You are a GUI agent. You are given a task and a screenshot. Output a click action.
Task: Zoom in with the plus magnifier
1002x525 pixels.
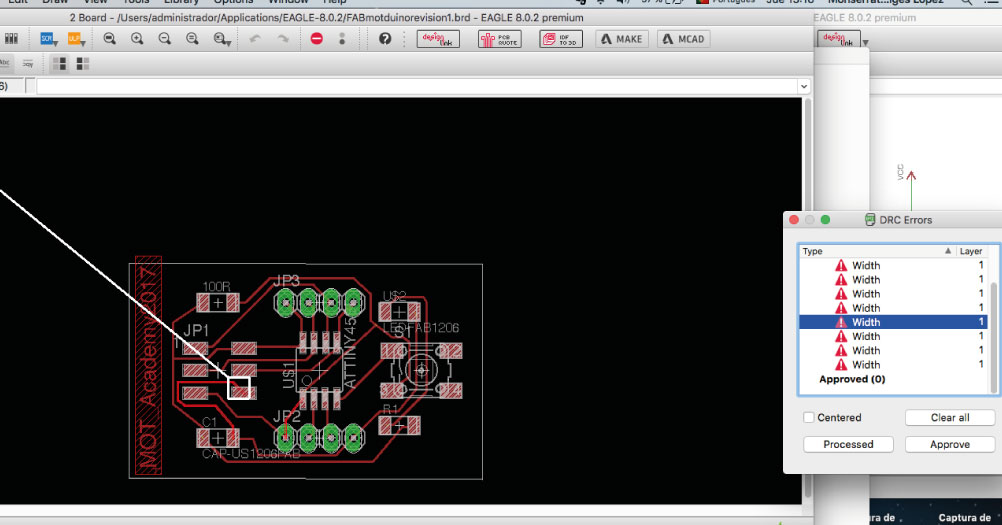click(137, 39)
